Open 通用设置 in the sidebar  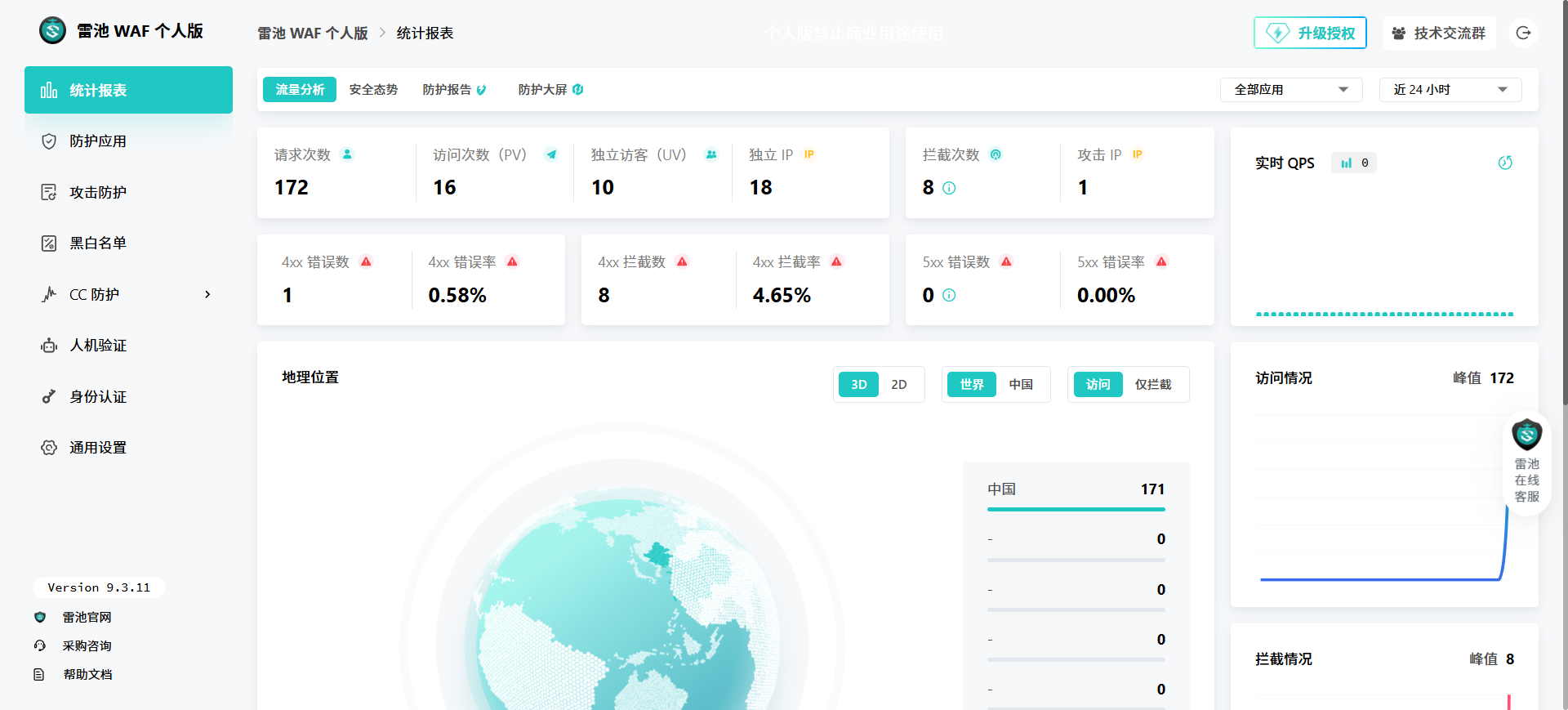click(x=128, y=448)
